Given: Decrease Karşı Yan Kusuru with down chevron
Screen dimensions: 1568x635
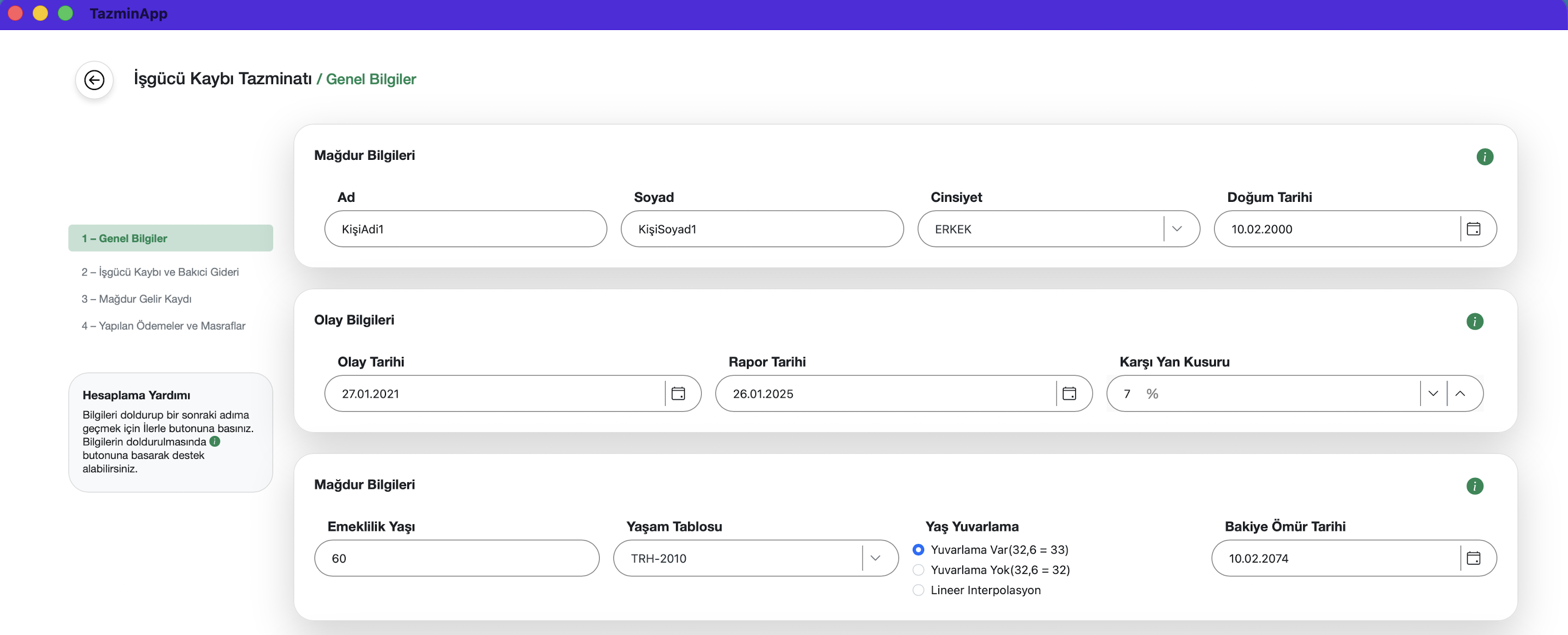Looking at the screenshot, I should pyautogui.click(x=1433, y=394).
